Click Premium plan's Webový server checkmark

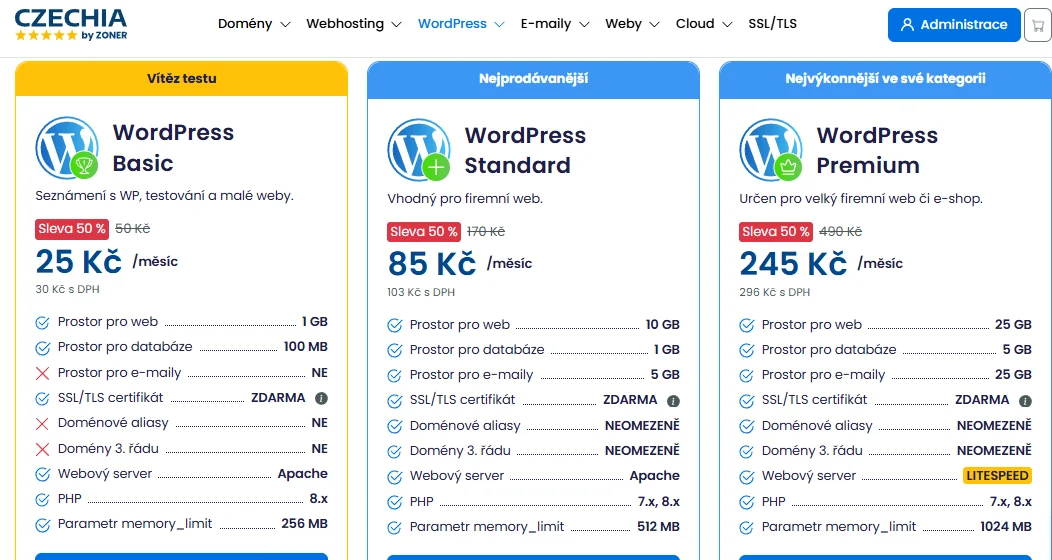pos(747,477)
